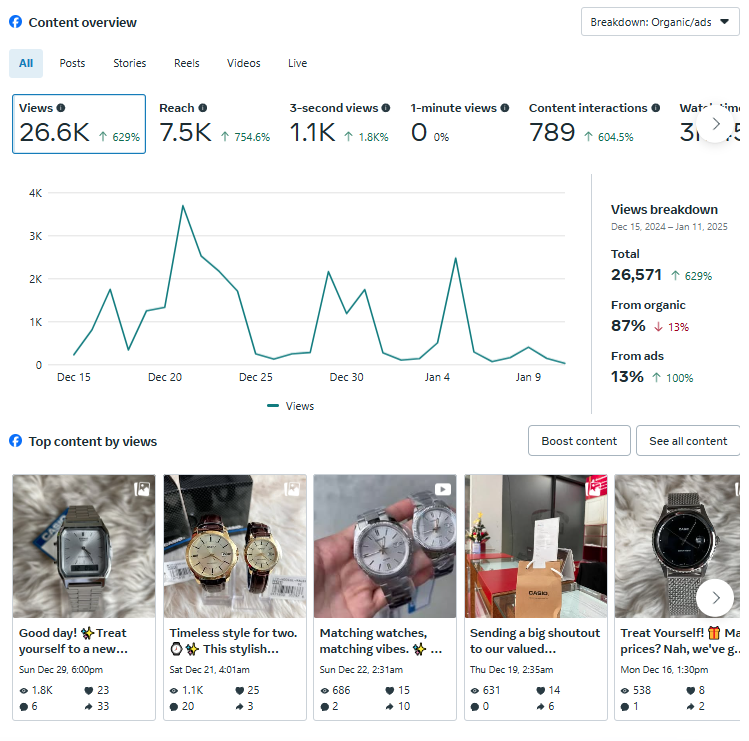Click the 1-minute views info icon
Screen dimensions: 749x741
point(505,108)
